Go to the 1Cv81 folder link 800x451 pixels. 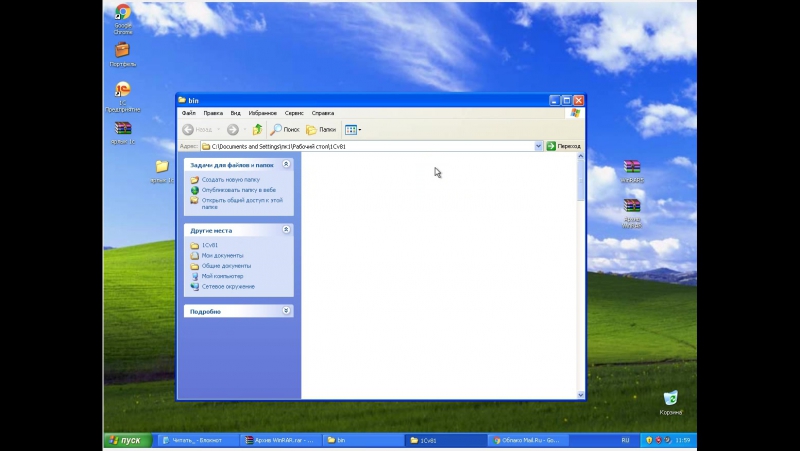point(210,245)
